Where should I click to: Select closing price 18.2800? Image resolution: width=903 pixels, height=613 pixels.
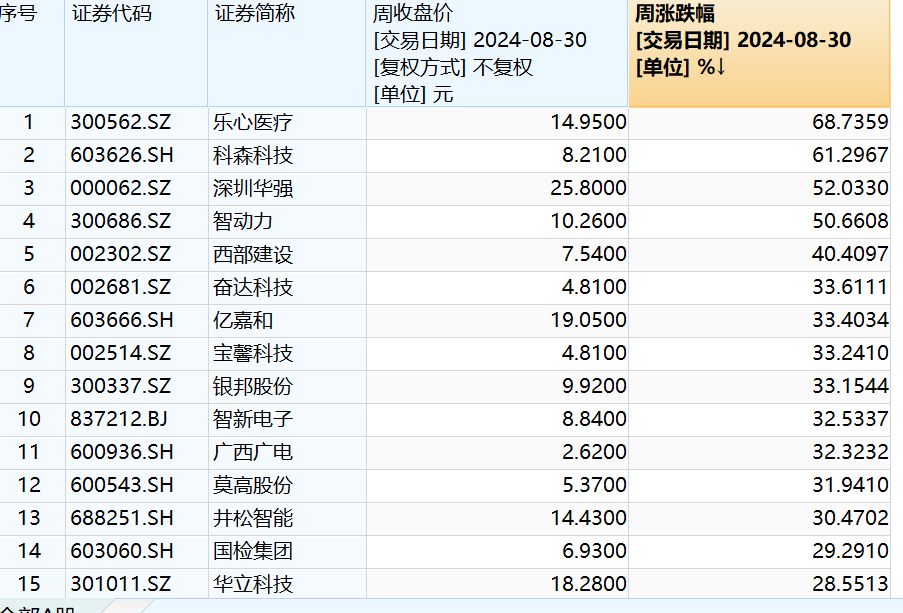pyautogui.click(x=588, y=584)
